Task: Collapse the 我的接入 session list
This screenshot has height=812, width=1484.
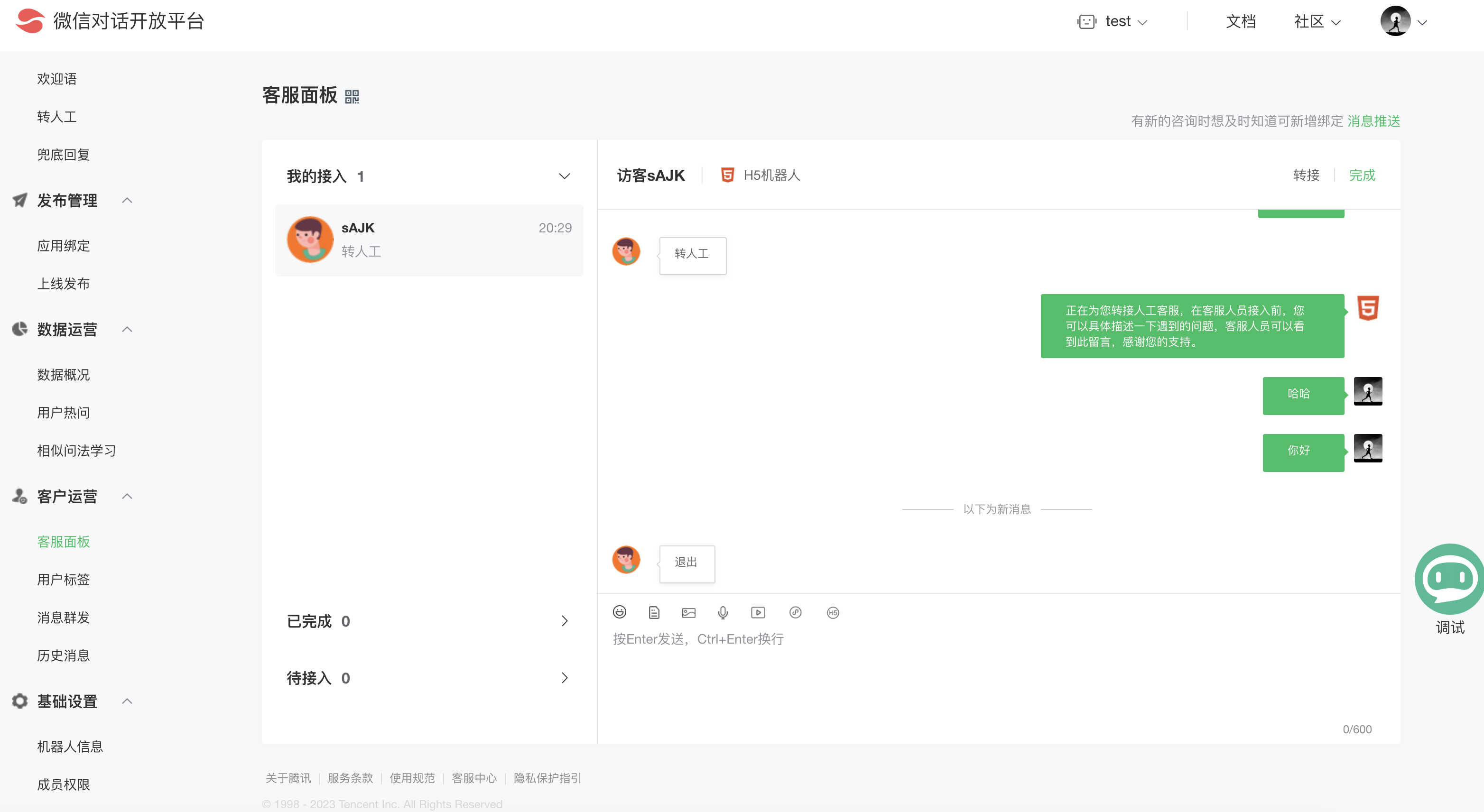Action: coord(564,176)
